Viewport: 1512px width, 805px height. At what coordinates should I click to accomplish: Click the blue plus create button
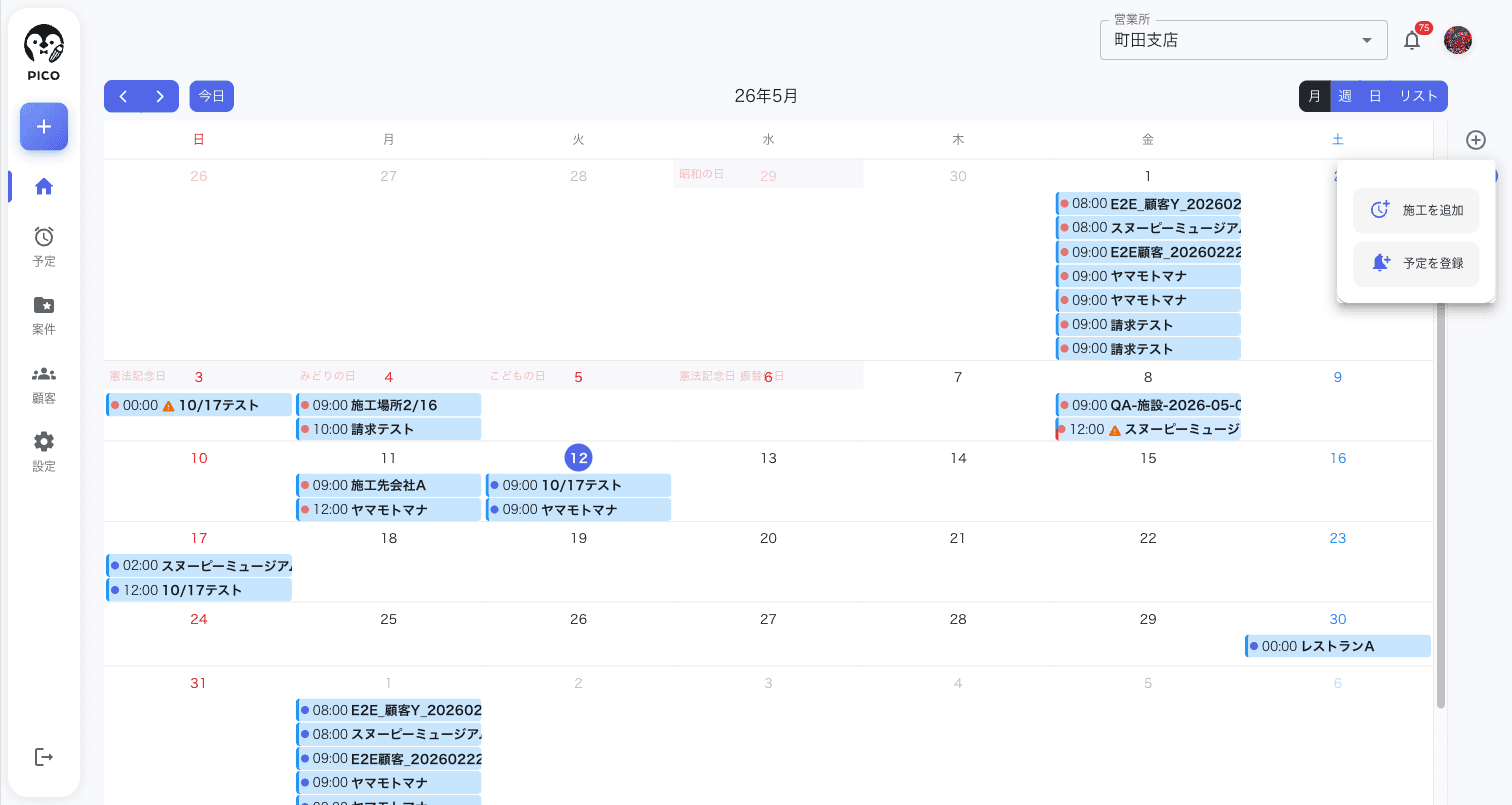click(x=44, y=127)
